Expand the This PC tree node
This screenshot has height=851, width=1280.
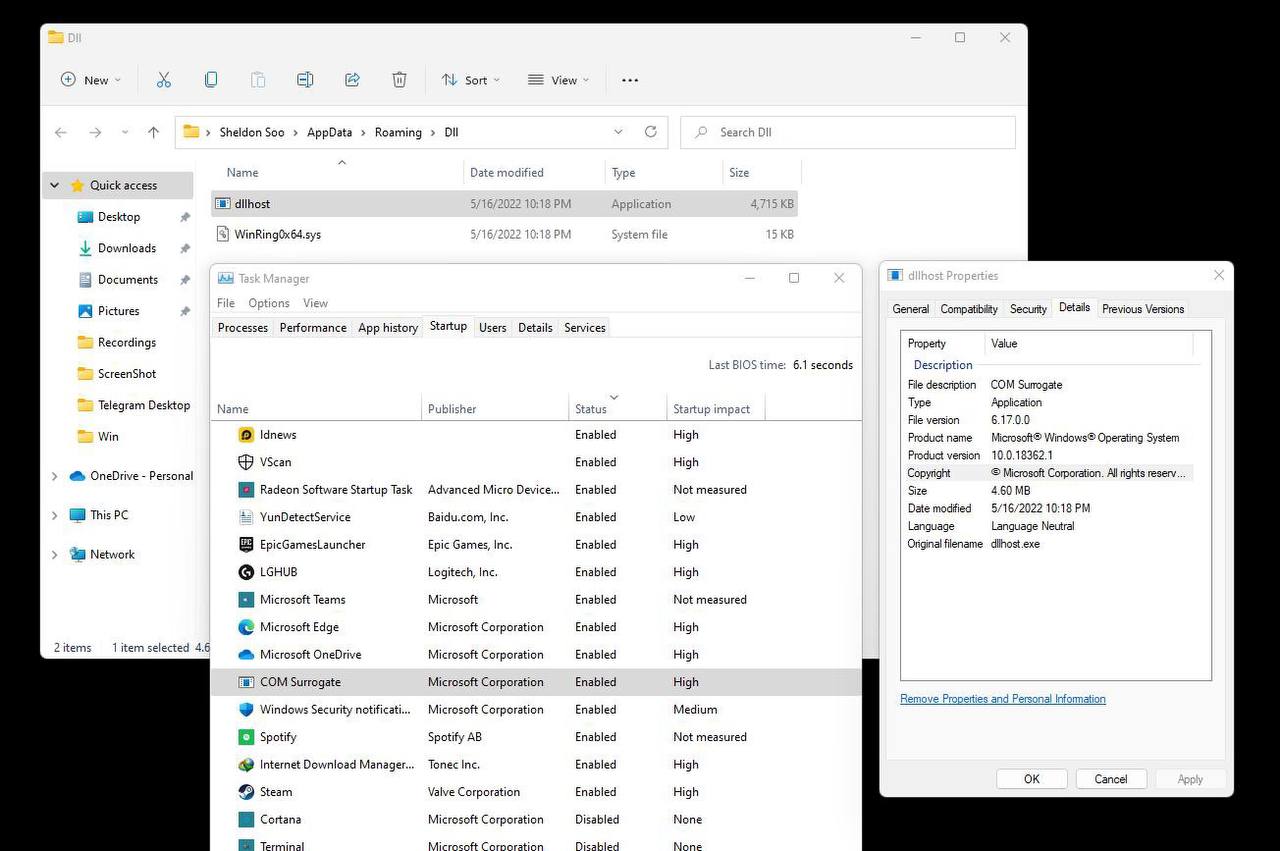tap(55, 515)
